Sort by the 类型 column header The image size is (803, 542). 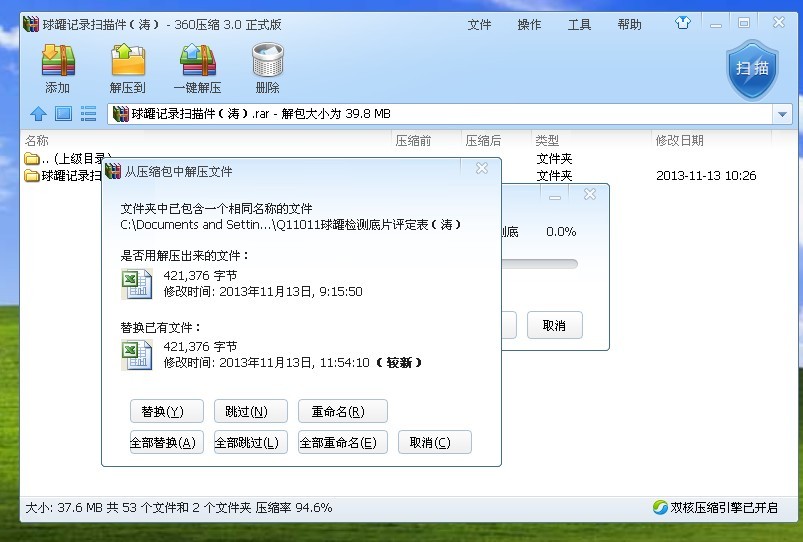547,140
